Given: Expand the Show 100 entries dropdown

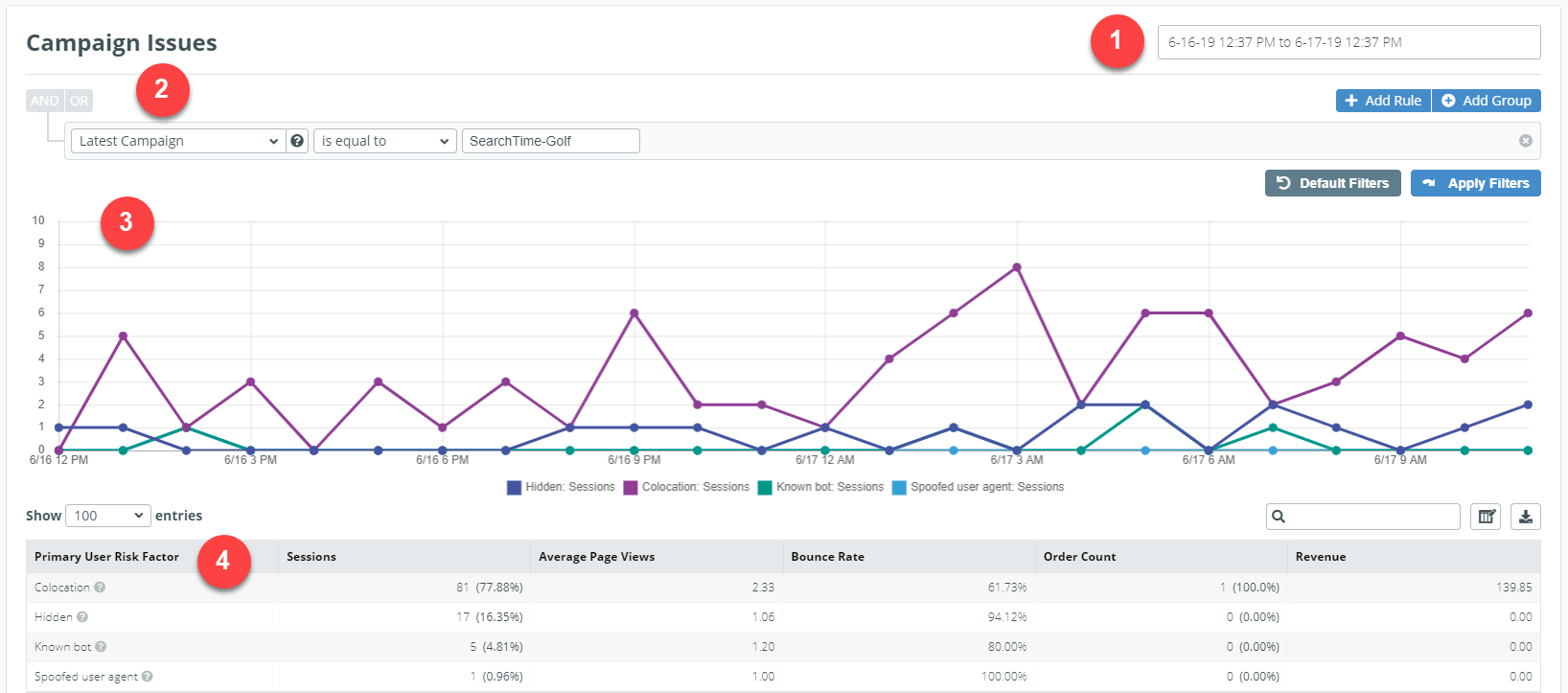Looking at the screenshot, I should click(x=108, y=516).
